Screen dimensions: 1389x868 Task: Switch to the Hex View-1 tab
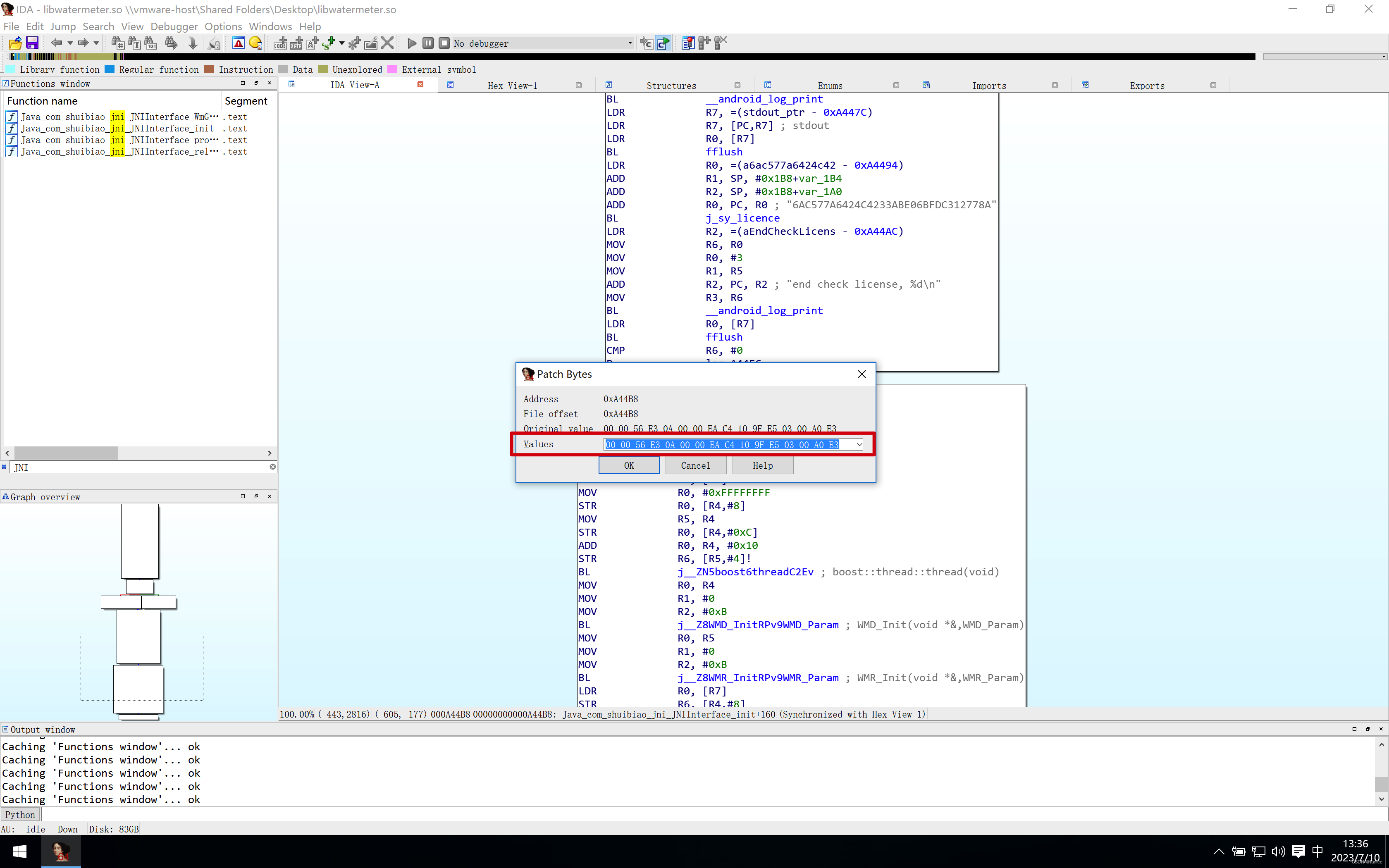point(512,86)
